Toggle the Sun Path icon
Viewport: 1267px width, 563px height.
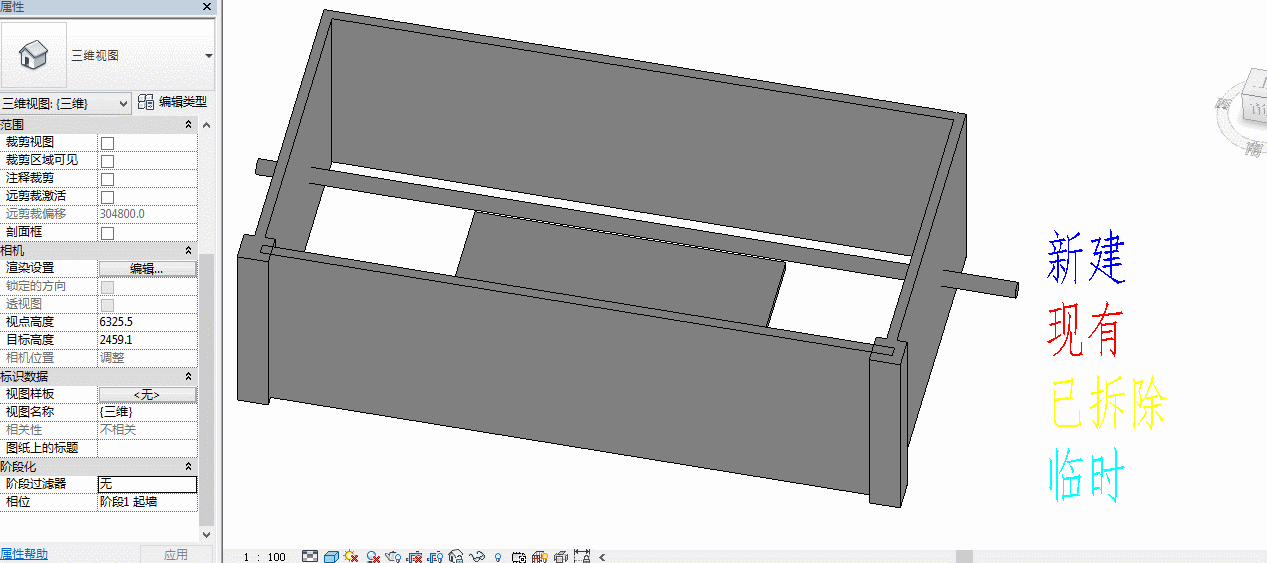[x=351, y=556]
